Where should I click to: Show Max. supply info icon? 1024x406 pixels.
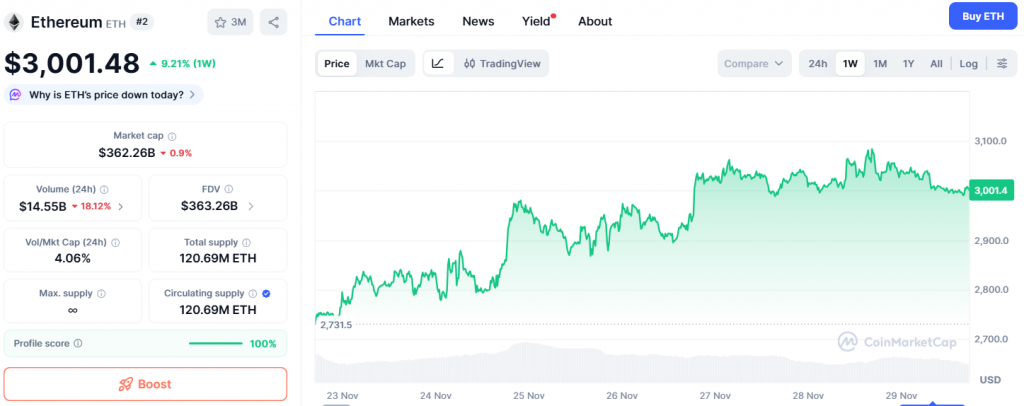tap(102, 294)
